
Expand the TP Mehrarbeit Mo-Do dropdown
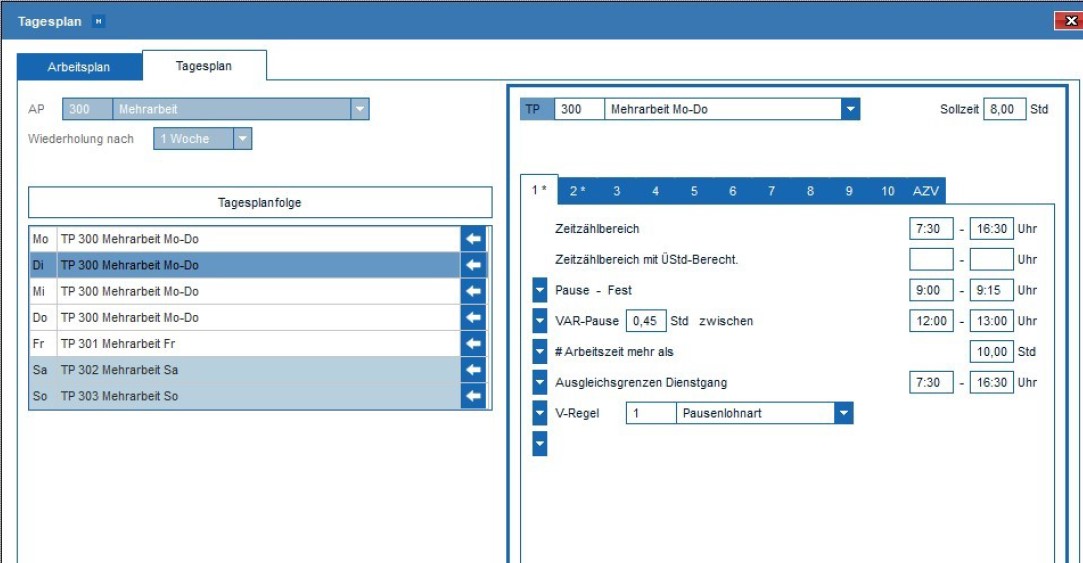pos(850,109)
